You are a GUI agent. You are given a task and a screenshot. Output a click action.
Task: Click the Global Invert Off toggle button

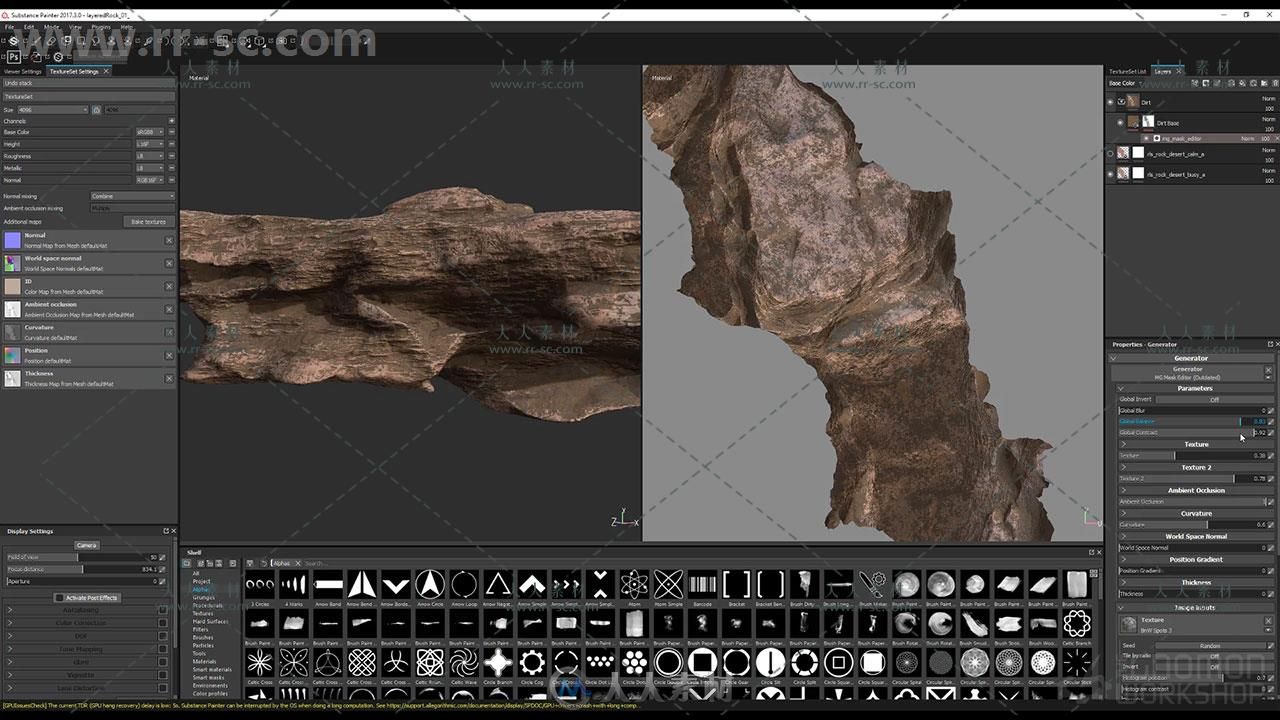click(1215, 399)
